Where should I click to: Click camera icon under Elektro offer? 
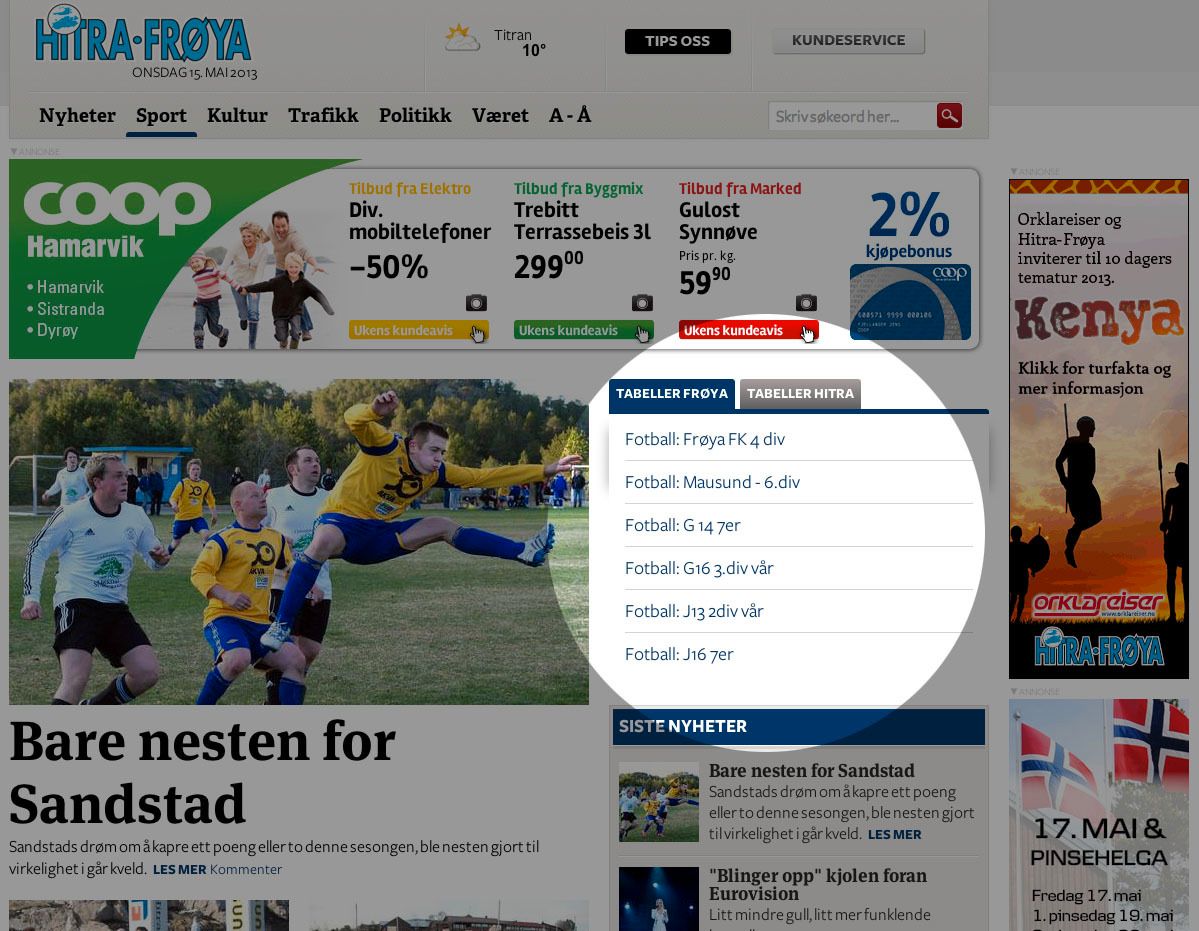476,303
